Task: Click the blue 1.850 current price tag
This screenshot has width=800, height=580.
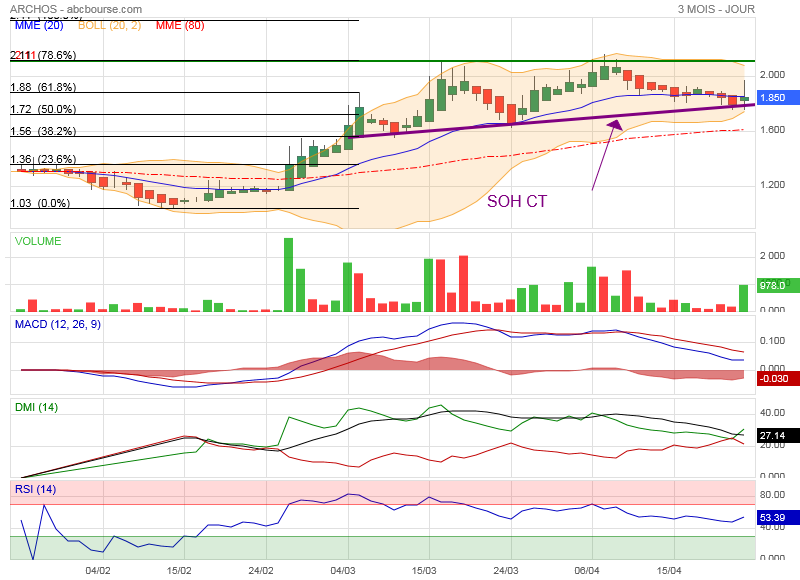Action: click(x=778, y=97)
